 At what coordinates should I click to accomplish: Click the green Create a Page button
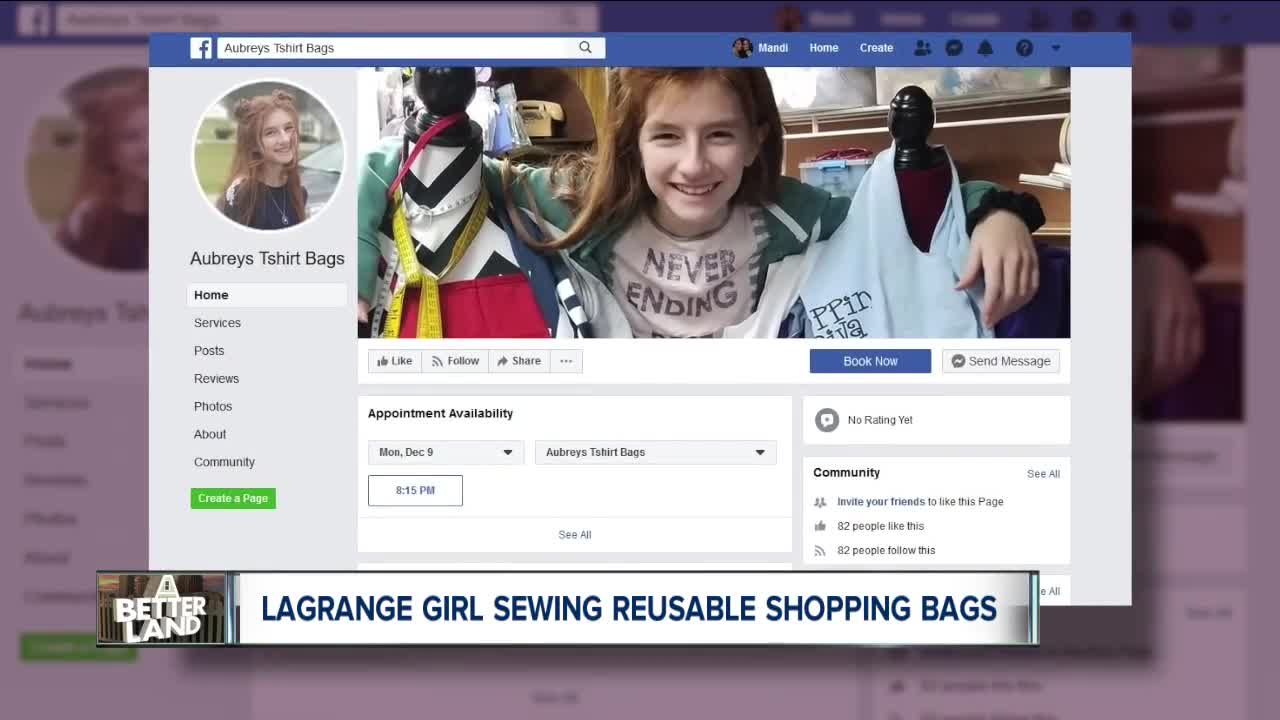233,498
